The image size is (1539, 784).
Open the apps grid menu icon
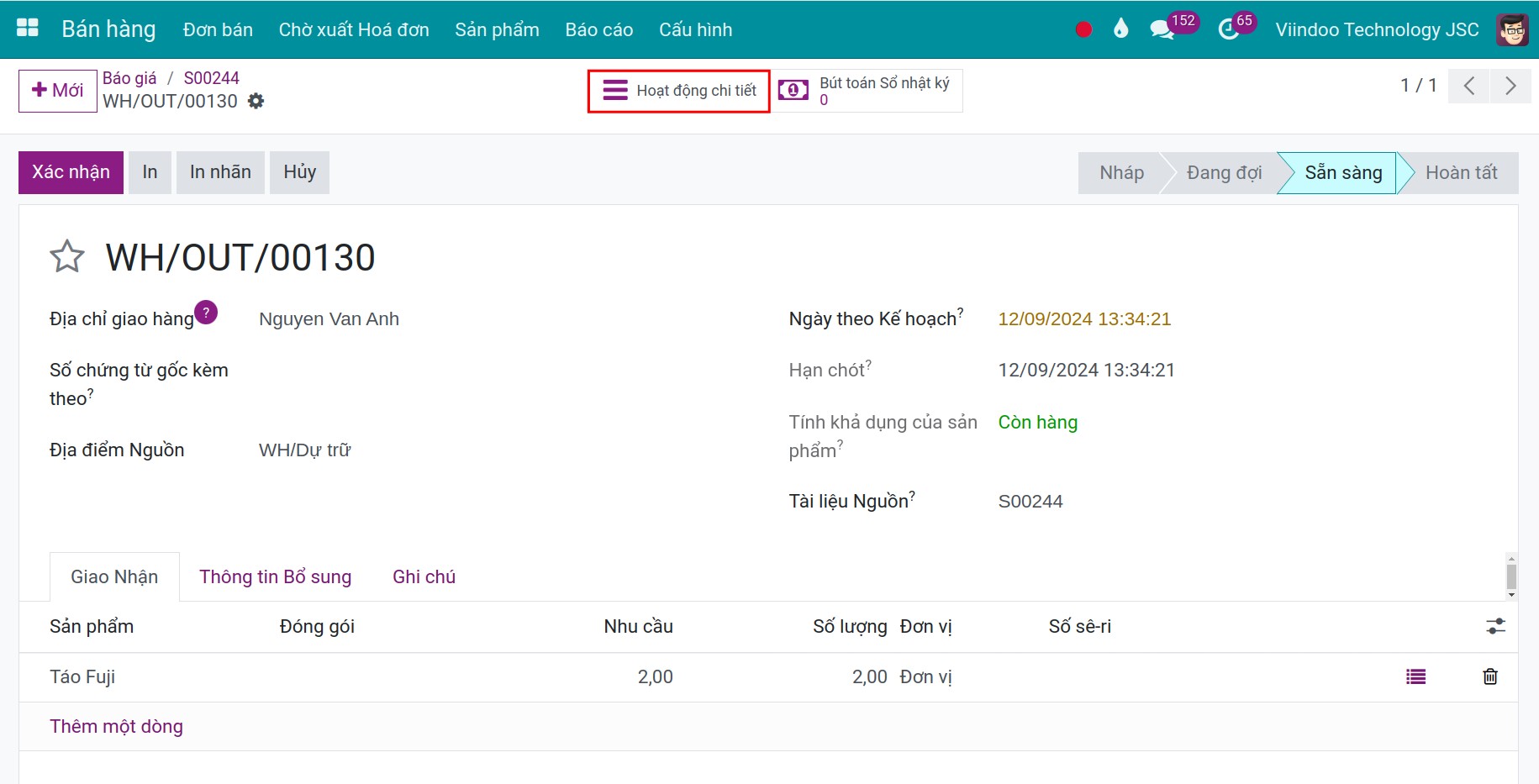point(28,29)
